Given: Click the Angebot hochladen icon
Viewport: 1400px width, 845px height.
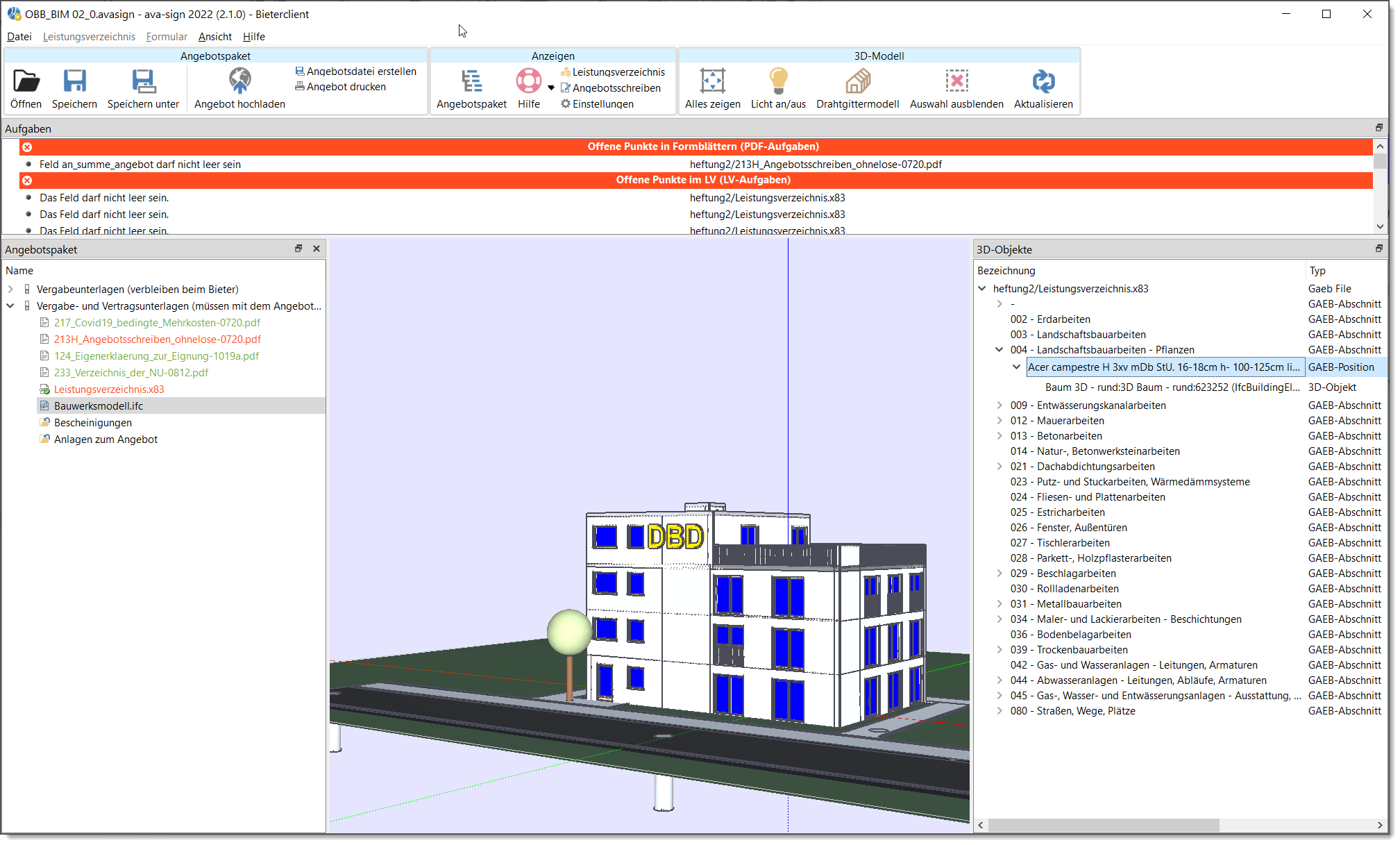Looking at the screenshot, I should coord(239,81).
